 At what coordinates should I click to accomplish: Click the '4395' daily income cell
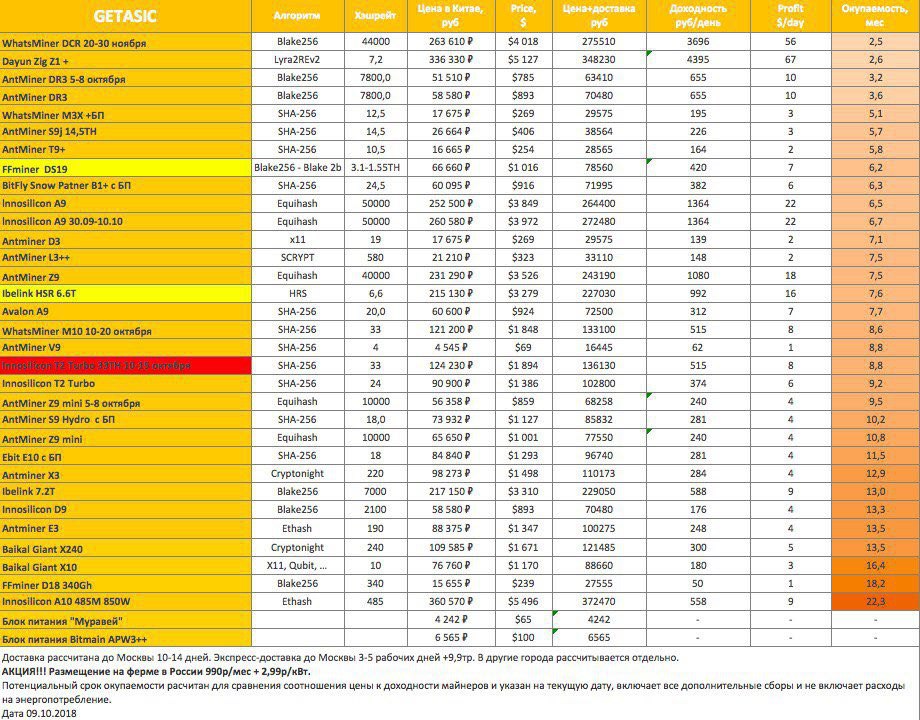pos(698,60)
